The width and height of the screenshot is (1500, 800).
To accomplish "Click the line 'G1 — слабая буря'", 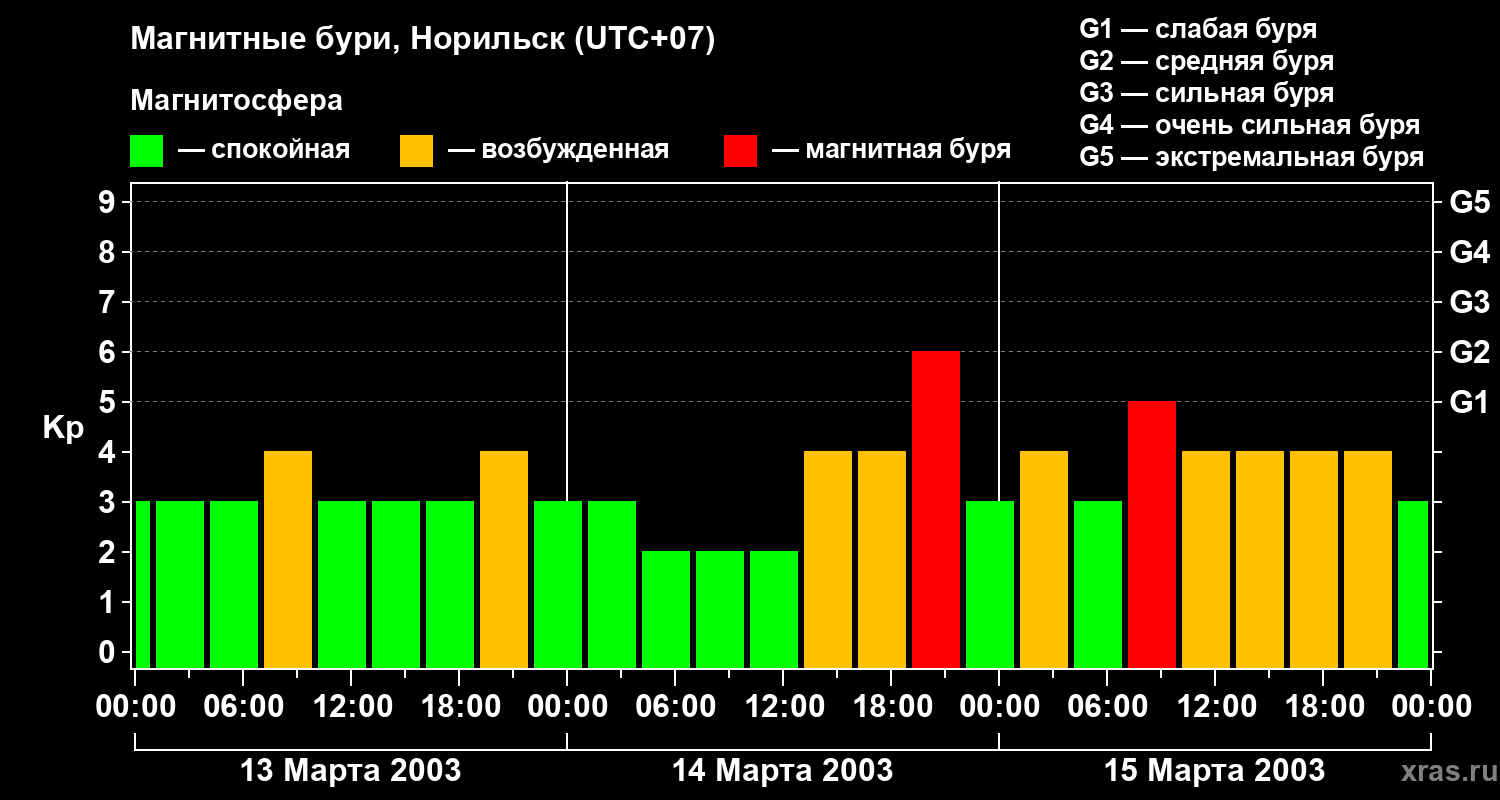I will (1198, 29).
